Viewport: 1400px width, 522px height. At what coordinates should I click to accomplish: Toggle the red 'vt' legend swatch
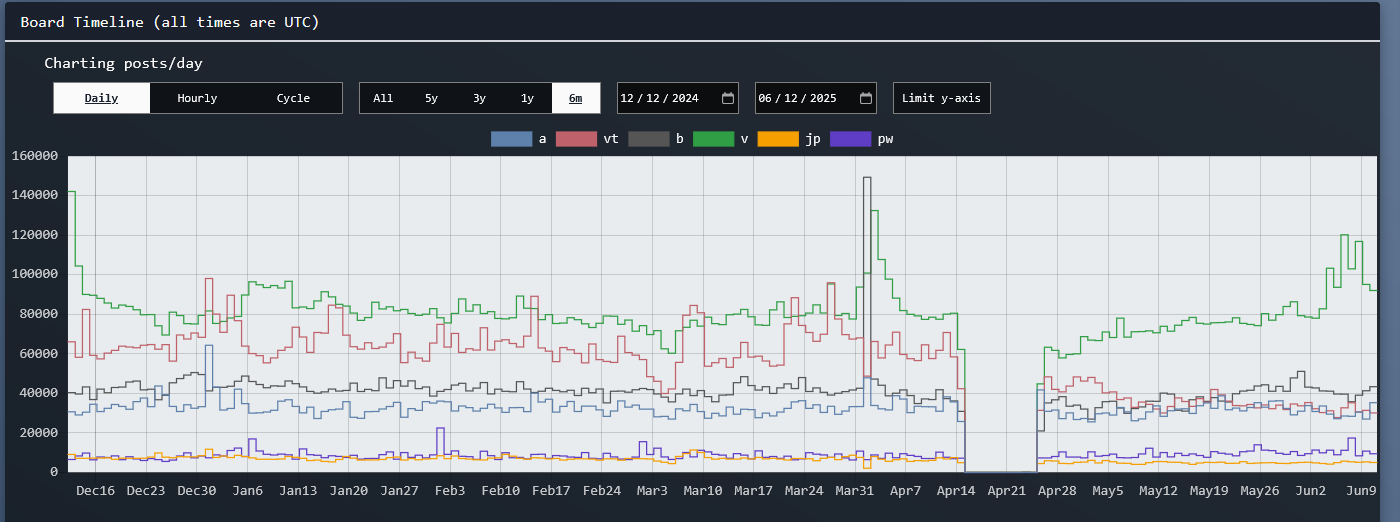point(576,139)
